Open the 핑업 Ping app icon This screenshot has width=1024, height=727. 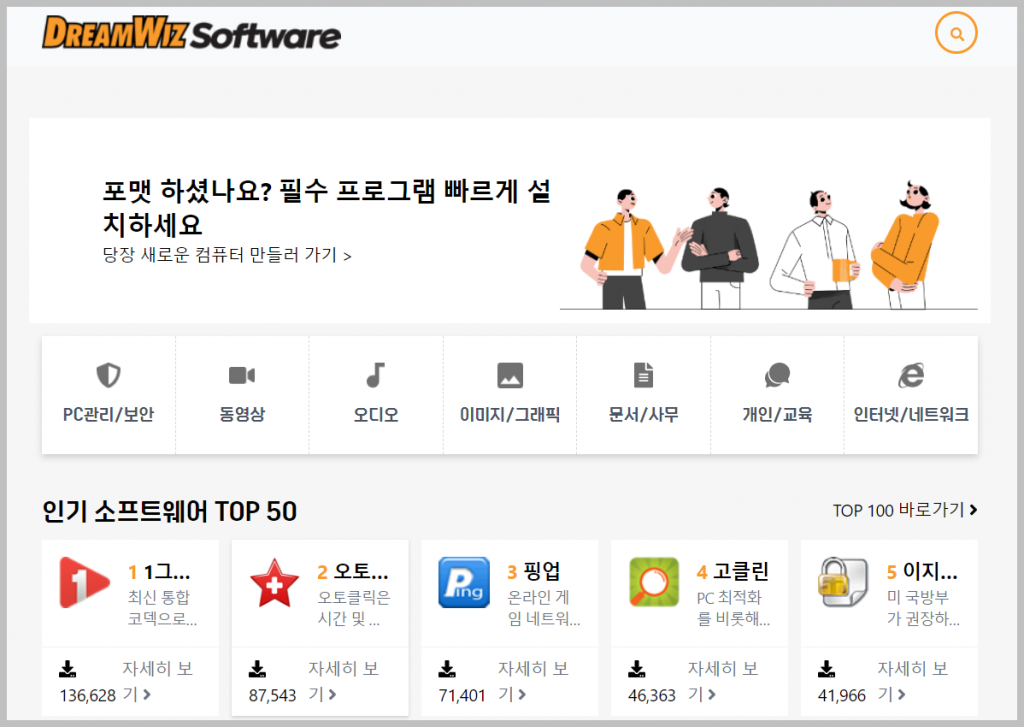coord(464,583)
